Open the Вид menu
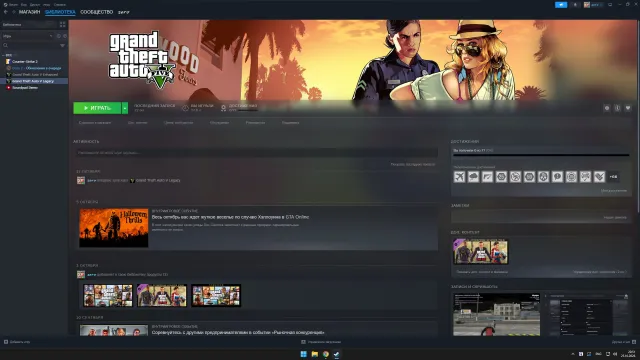Image resolution: width=640 pixels, height=360 pixels. coord(24,5)
